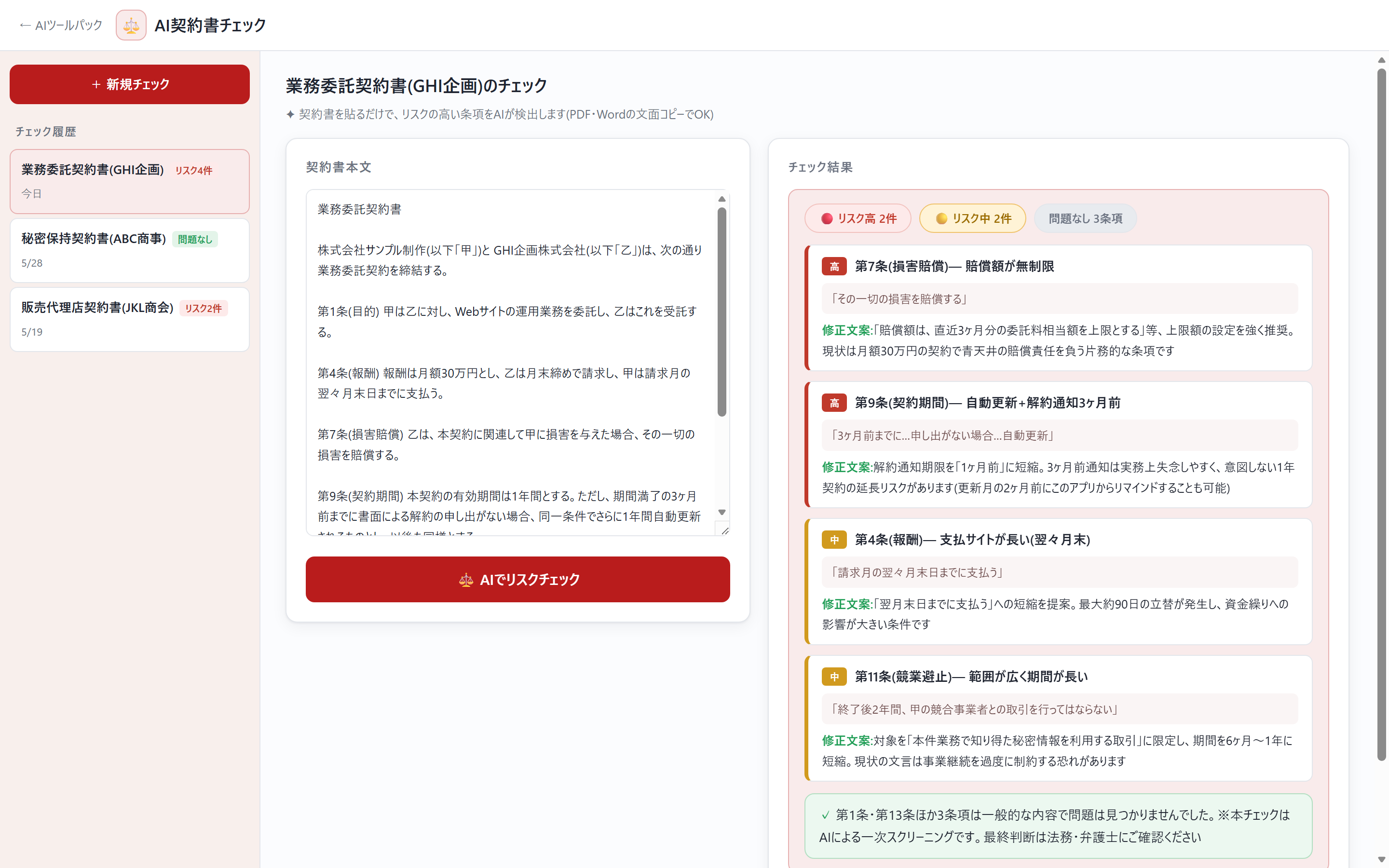
Task: Click 高 badge on 第7条 card
Action: click(x=834, y=266)
